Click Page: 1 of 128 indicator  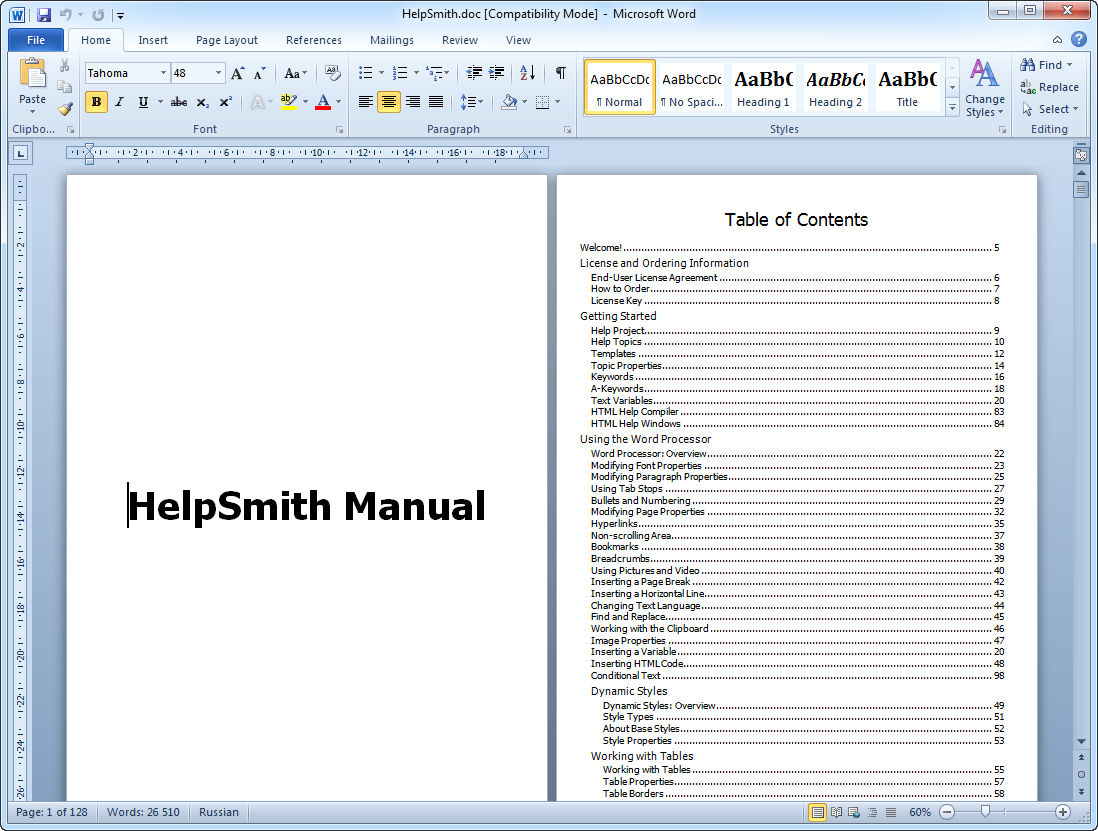[x=52, y=812]
